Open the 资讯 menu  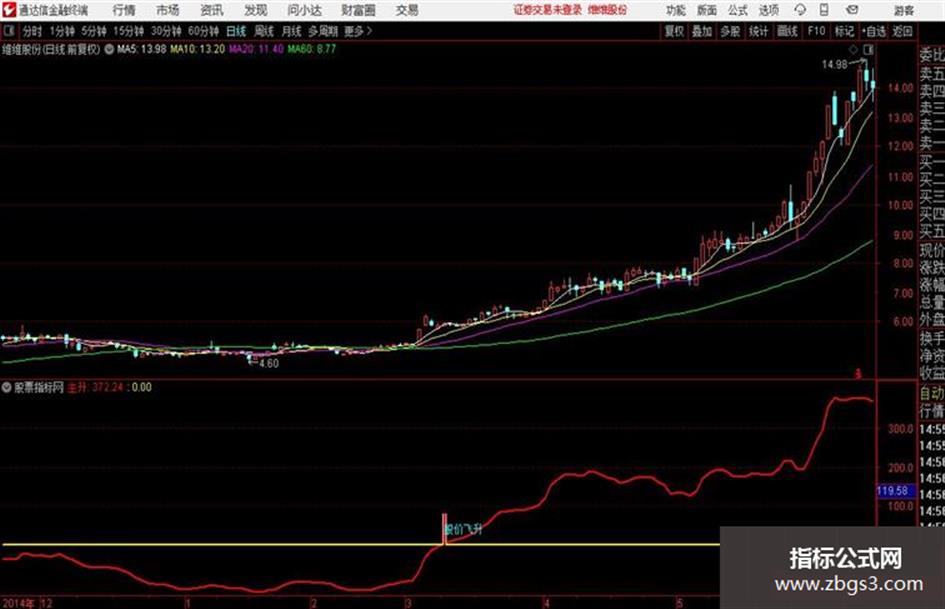[x=212, y=10]
